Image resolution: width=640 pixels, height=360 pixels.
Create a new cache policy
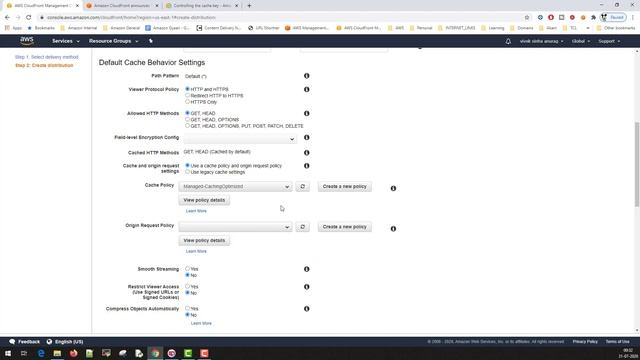click(x=344, y=187)
